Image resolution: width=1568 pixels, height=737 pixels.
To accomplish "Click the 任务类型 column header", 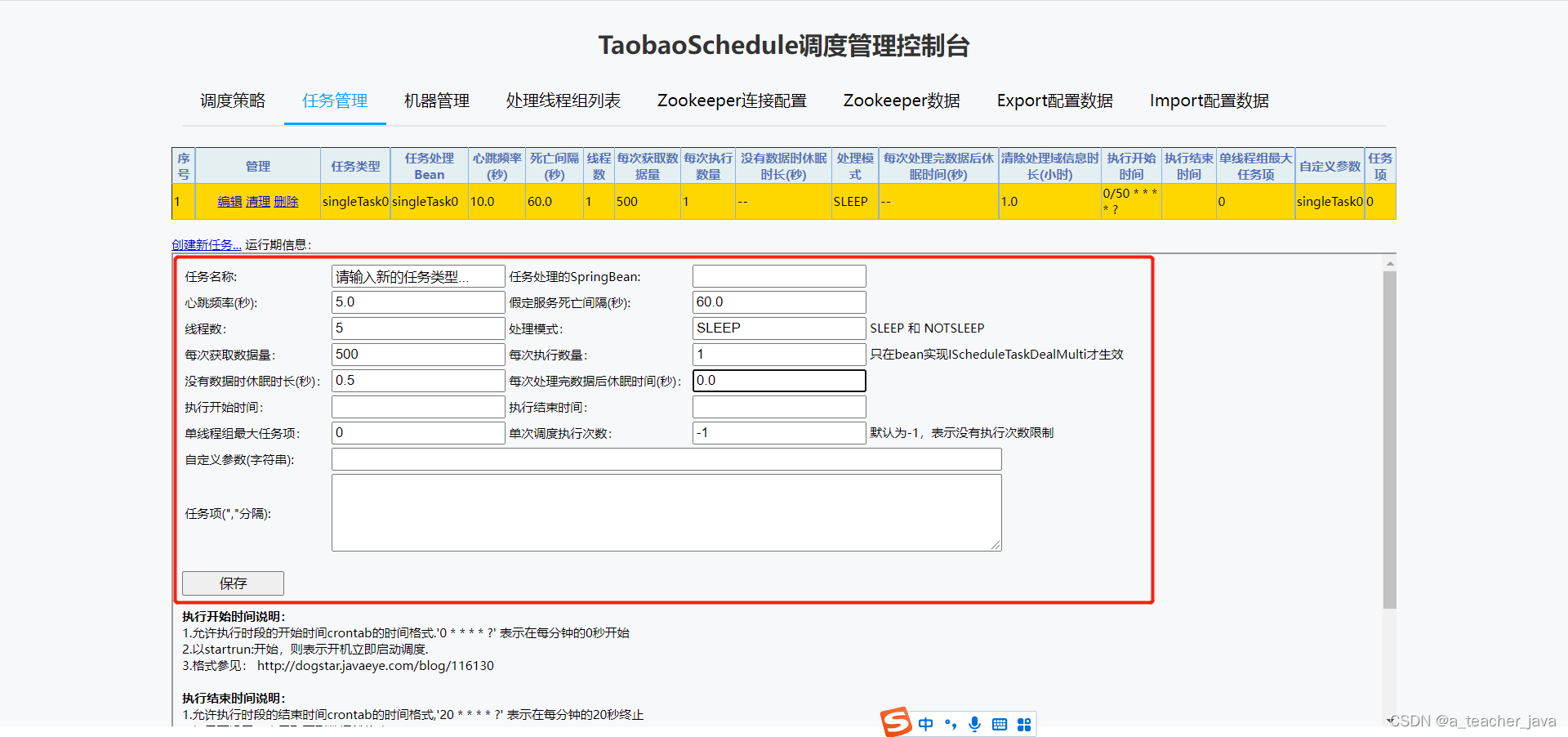I will [x=355, y=166].
